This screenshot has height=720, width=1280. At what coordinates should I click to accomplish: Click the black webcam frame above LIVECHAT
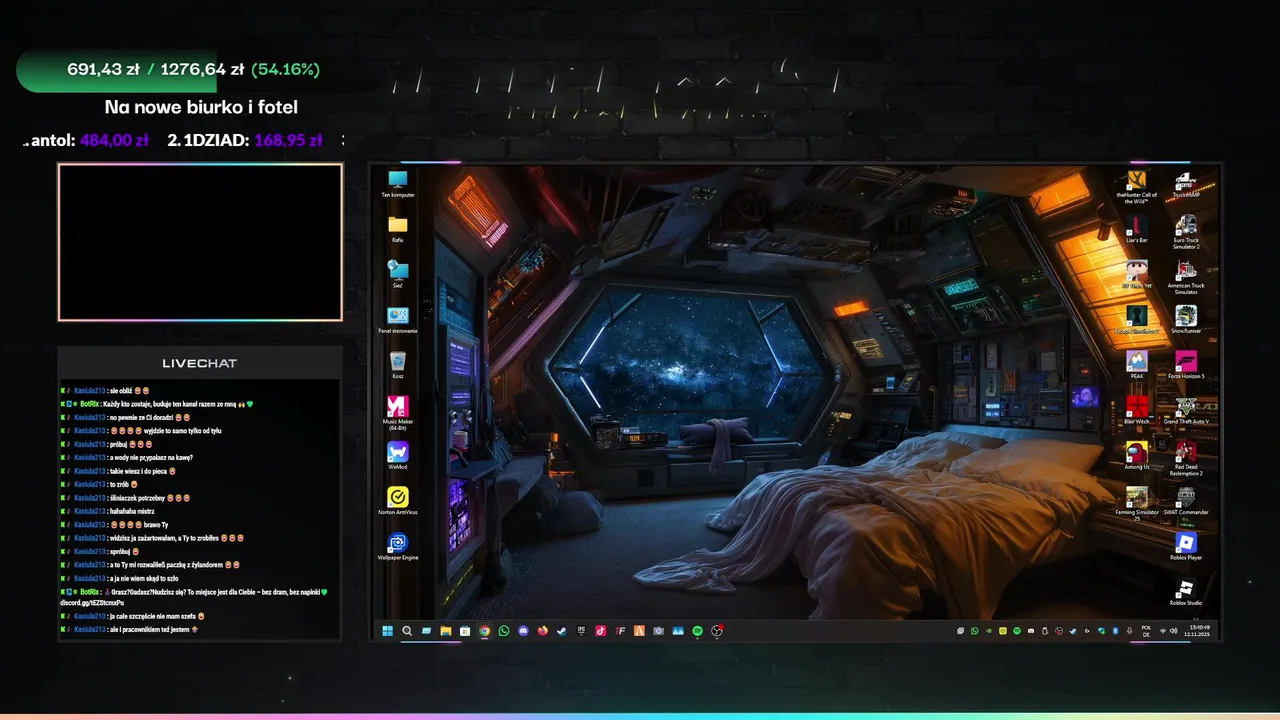click(200, 242)
